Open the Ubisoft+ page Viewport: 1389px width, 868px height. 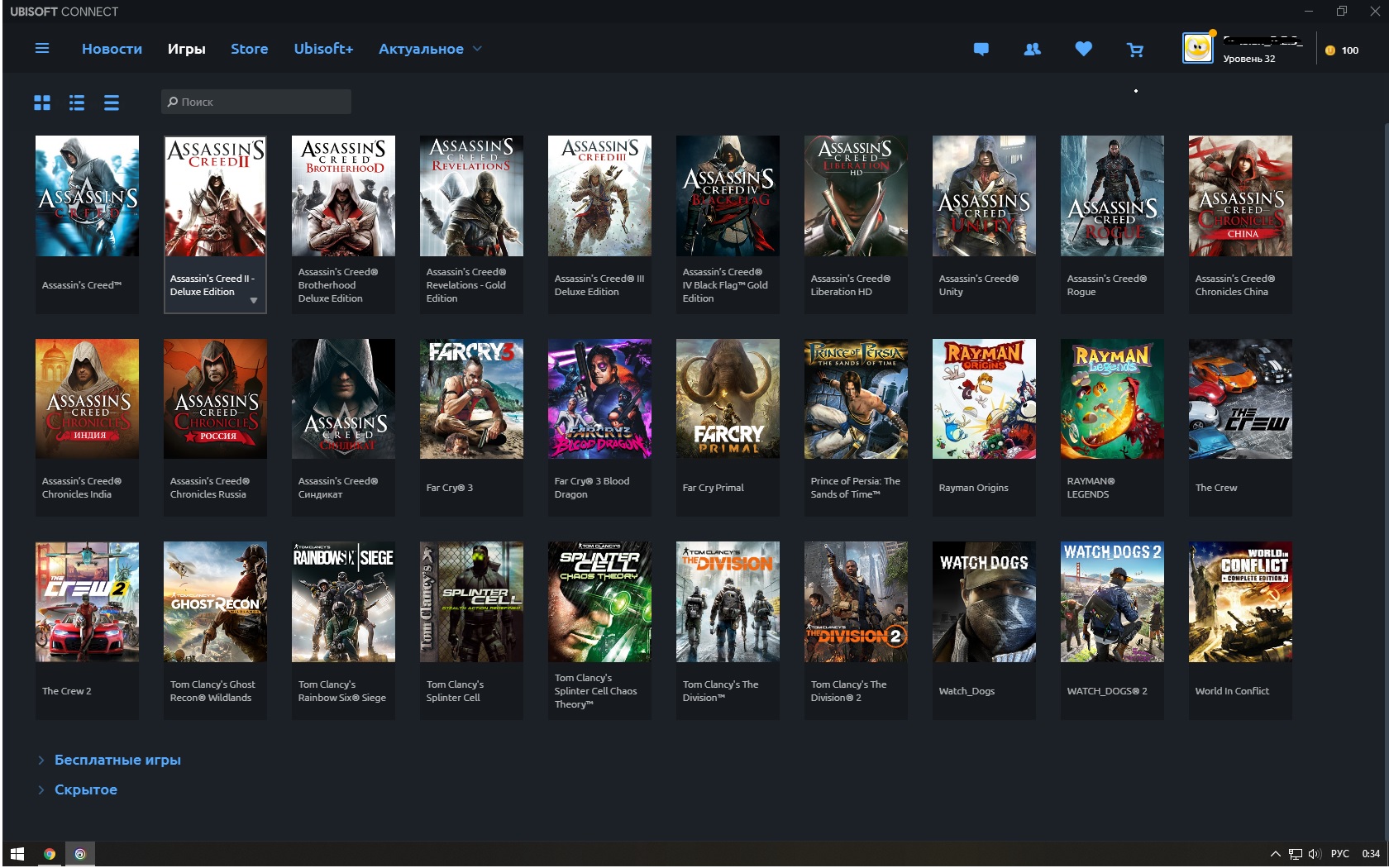click(x=323, y=49)
